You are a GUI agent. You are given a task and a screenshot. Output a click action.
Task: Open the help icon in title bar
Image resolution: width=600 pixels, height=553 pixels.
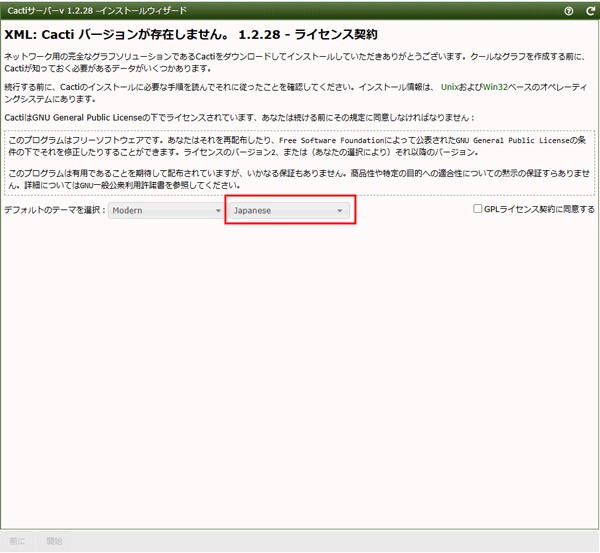point(569,11)
